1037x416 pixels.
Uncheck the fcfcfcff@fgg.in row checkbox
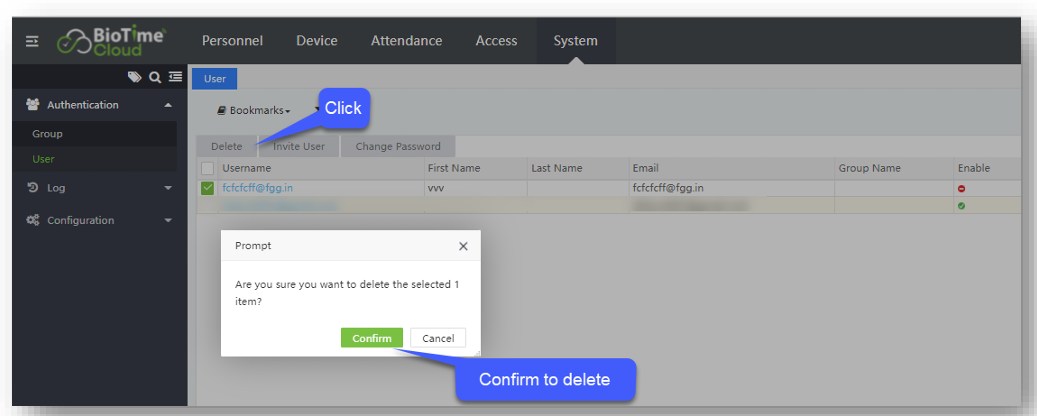pyautogui.click(x=207, y=188)
